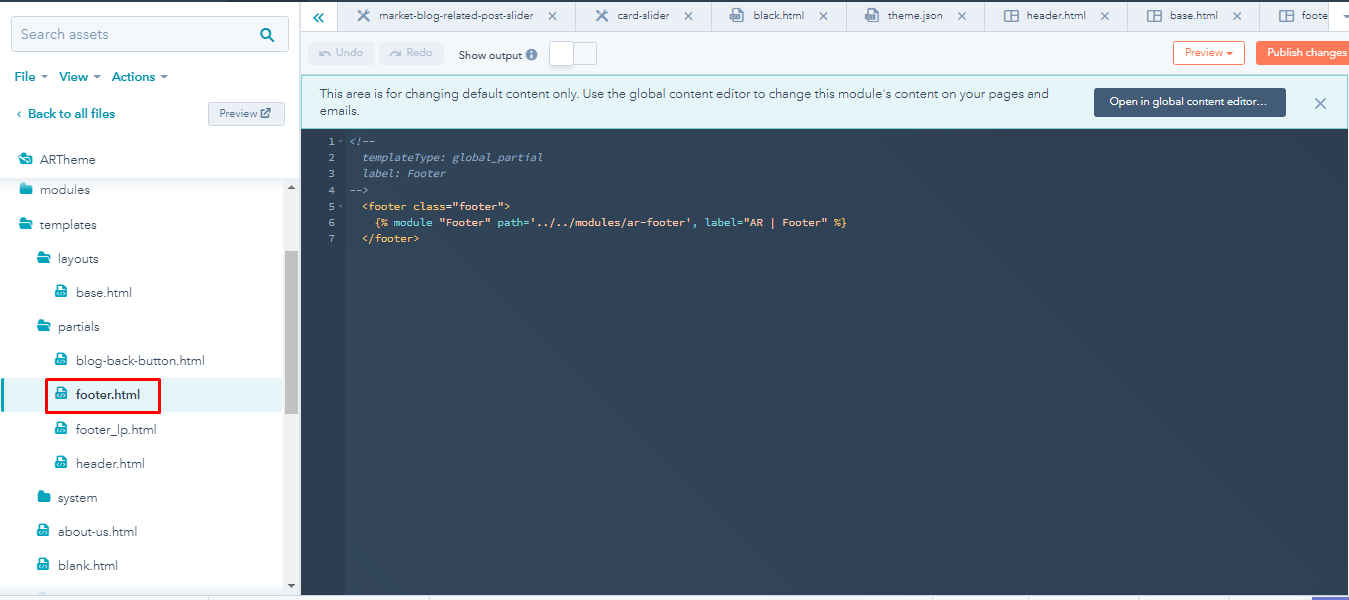Click the Back to all files link

[70, 114]
